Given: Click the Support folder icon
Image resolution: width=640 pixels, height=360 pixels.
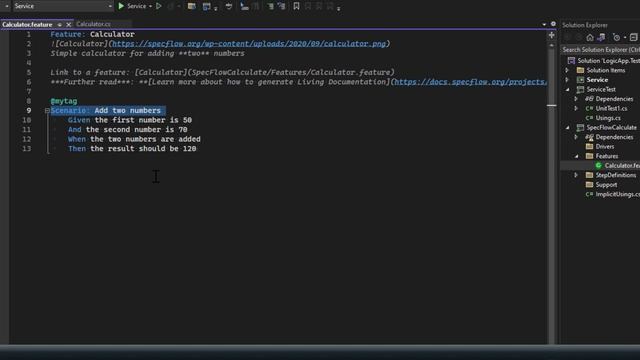Looking at the screenshot, I should click(589, 184).
